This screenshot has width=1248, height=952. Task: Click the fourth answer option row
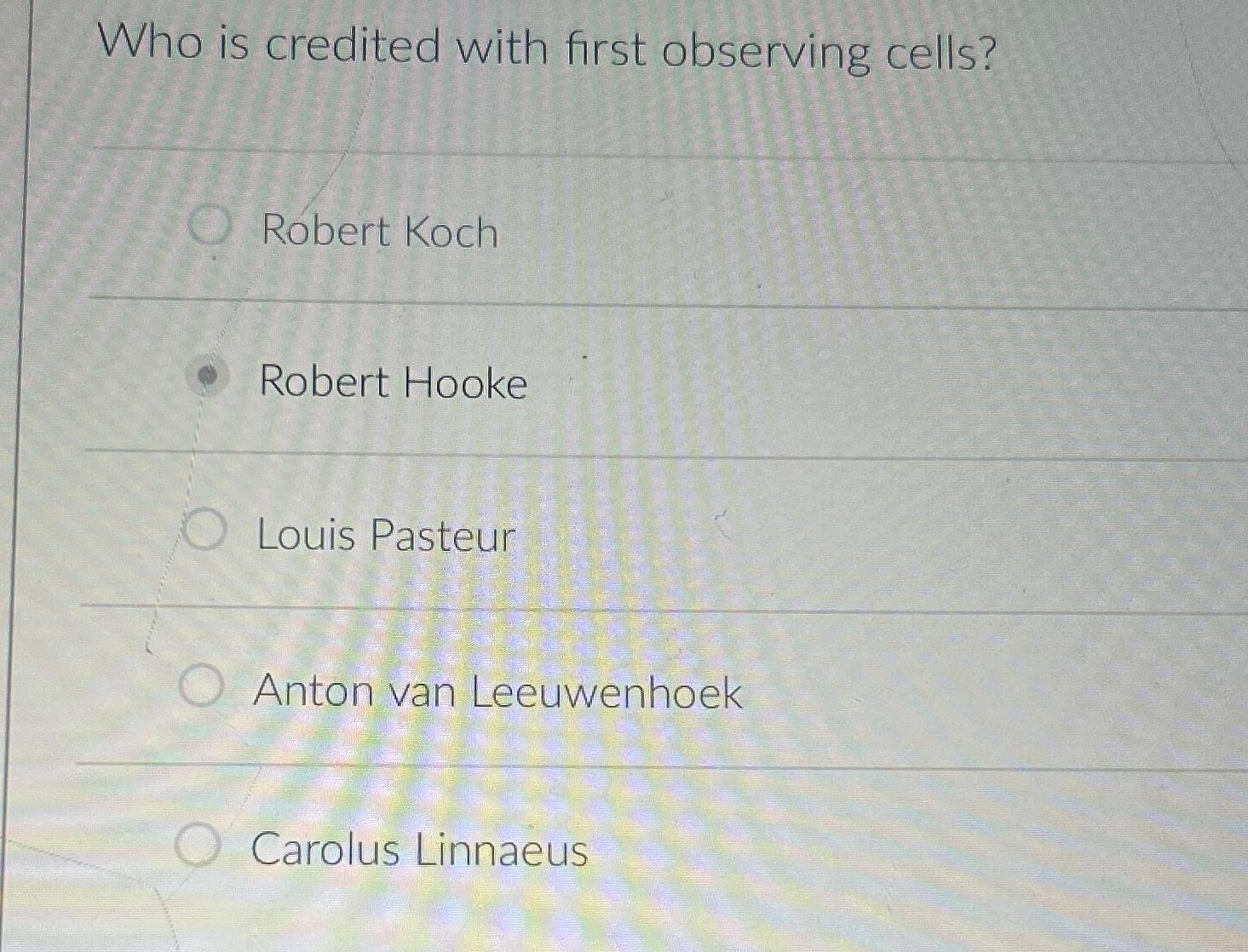(x=511, y=690)
